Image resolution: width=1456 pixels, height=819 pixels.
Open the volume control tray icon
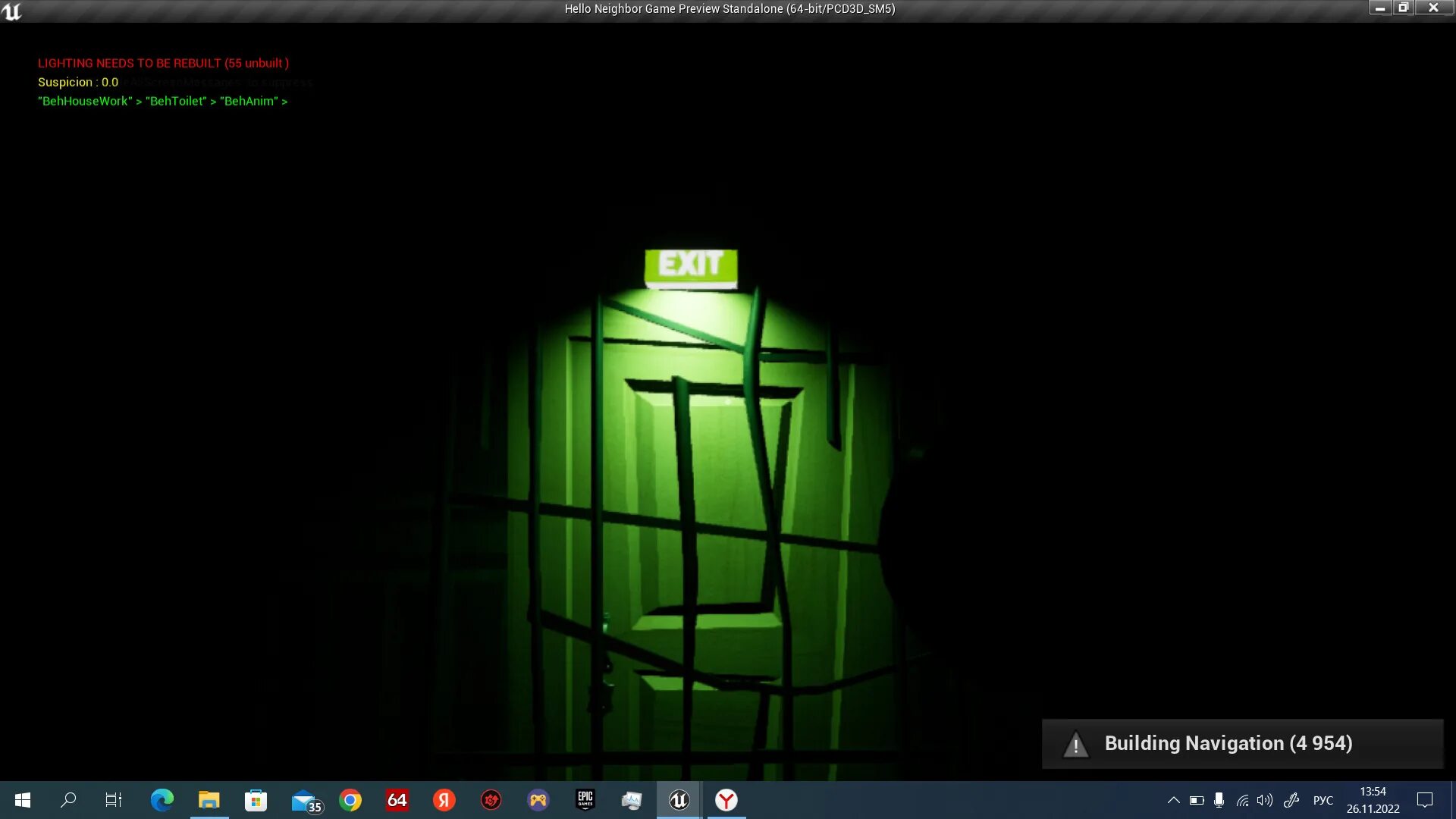[1264, 800]
